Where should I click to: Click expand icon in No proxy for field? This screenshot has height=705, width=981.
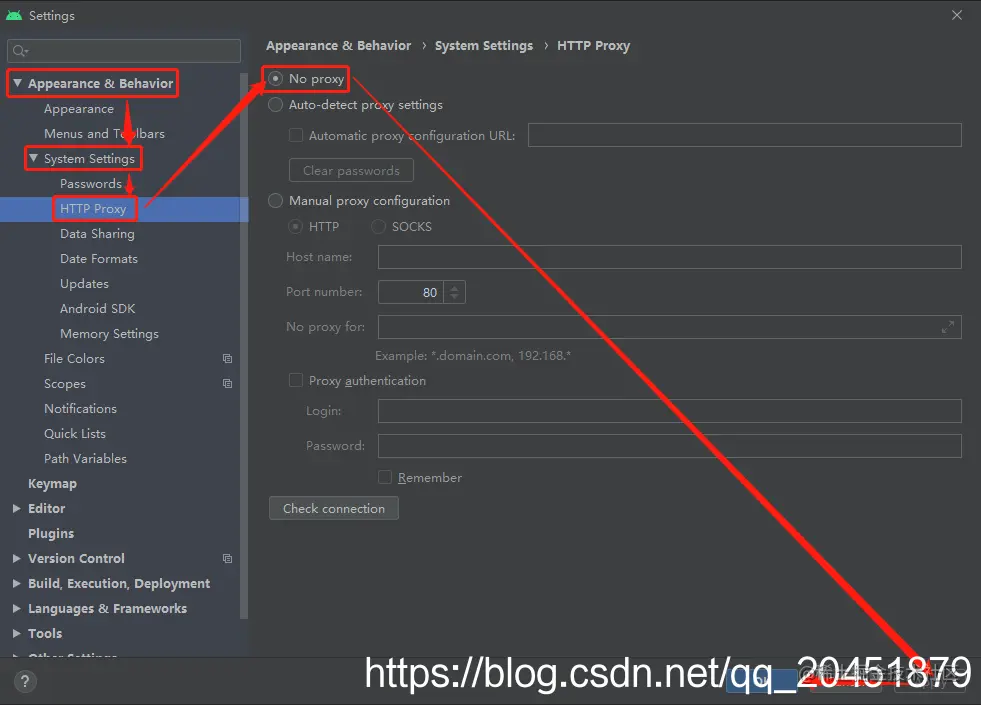click(948, 327)
